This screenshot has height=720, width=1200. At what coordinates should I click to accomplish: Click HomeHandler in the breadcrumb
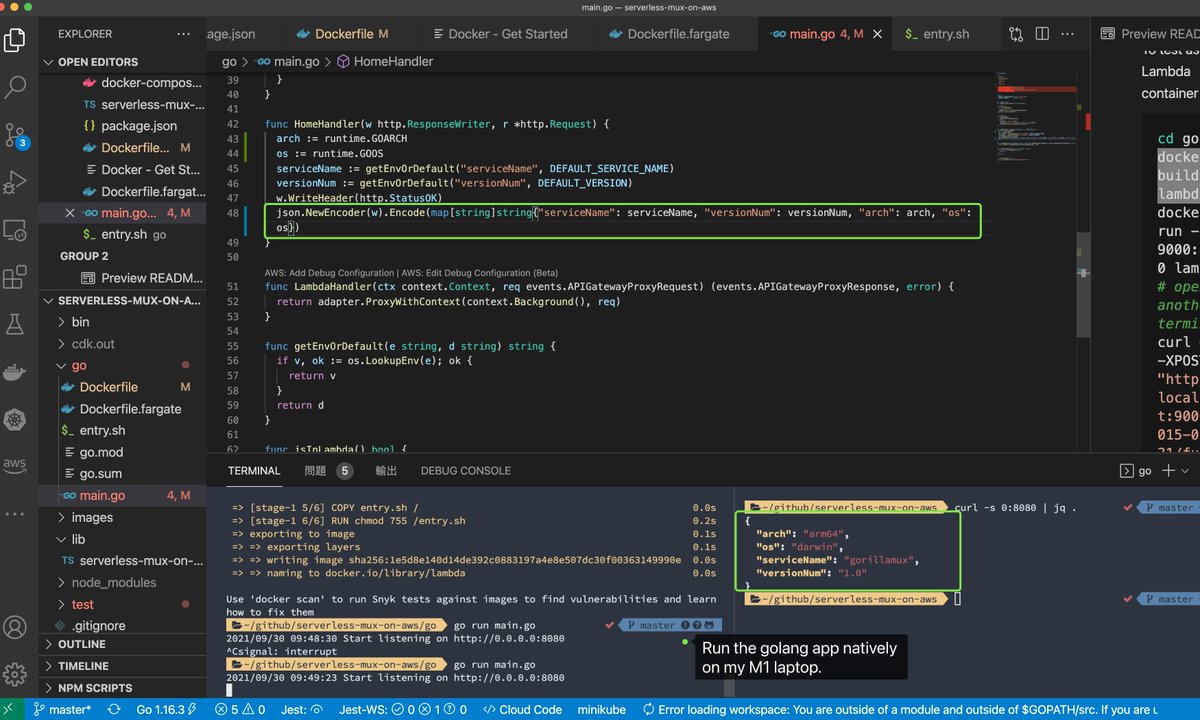[x=384, y=61]
